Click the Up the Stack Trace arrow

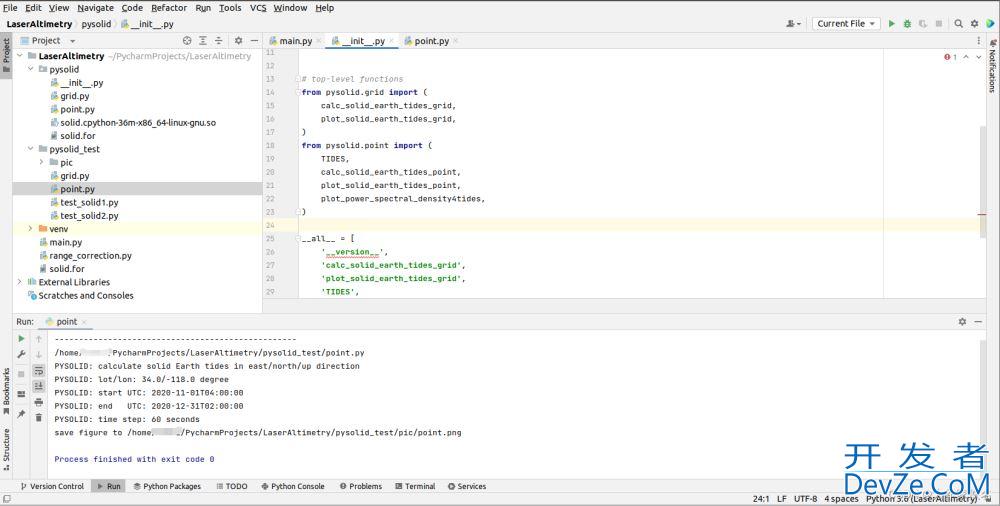[39, 339]
